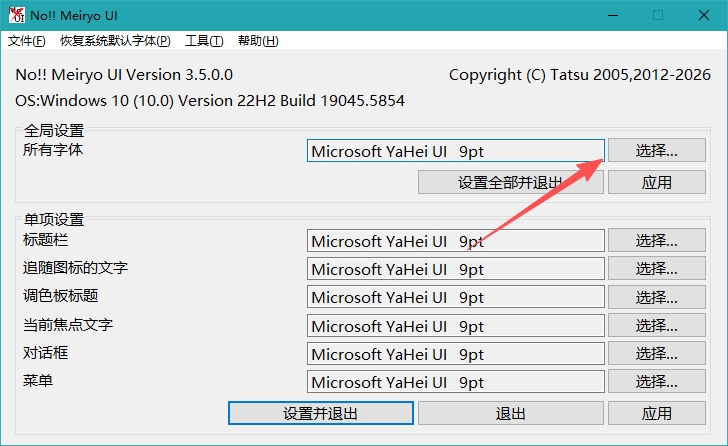Click the No!! Meiryo UI app icon

[x=17, y=15]
